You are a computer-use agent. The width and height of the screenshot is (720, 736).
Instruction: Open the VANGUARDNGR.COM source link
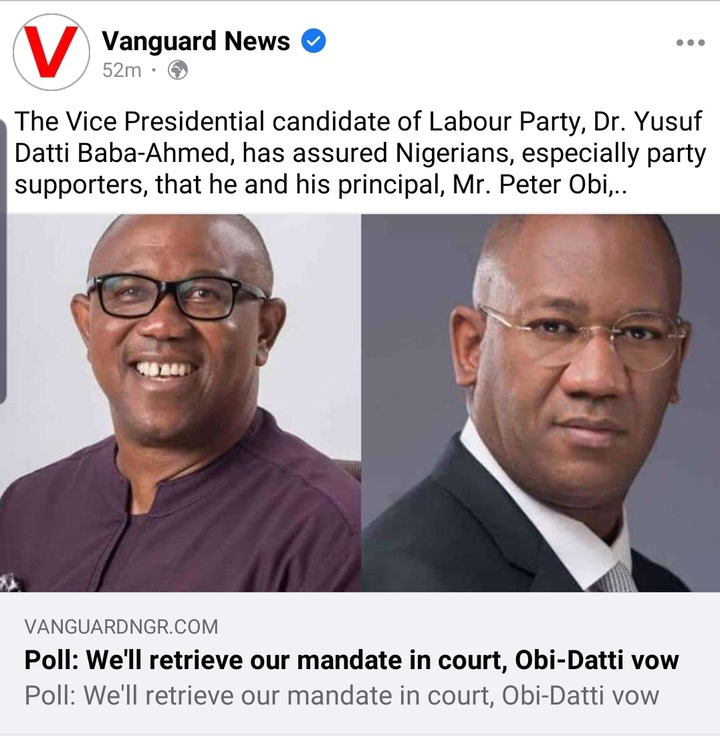[x=121, y=627]
